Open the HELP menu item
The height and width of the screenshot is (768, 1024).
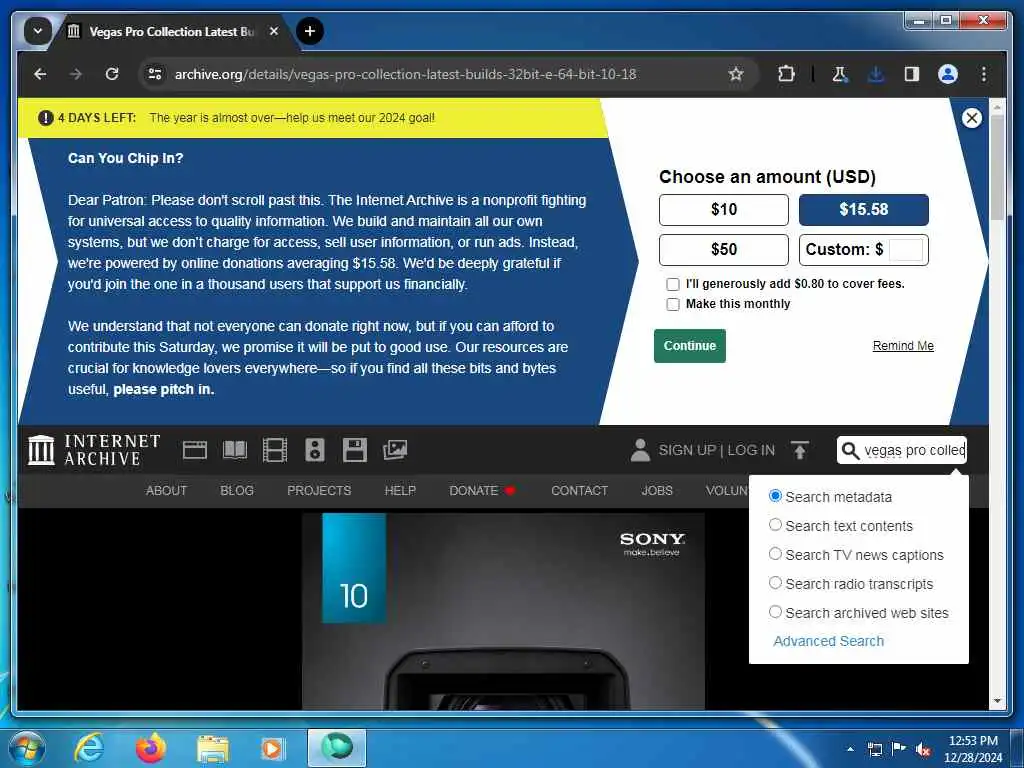point(400,490)
